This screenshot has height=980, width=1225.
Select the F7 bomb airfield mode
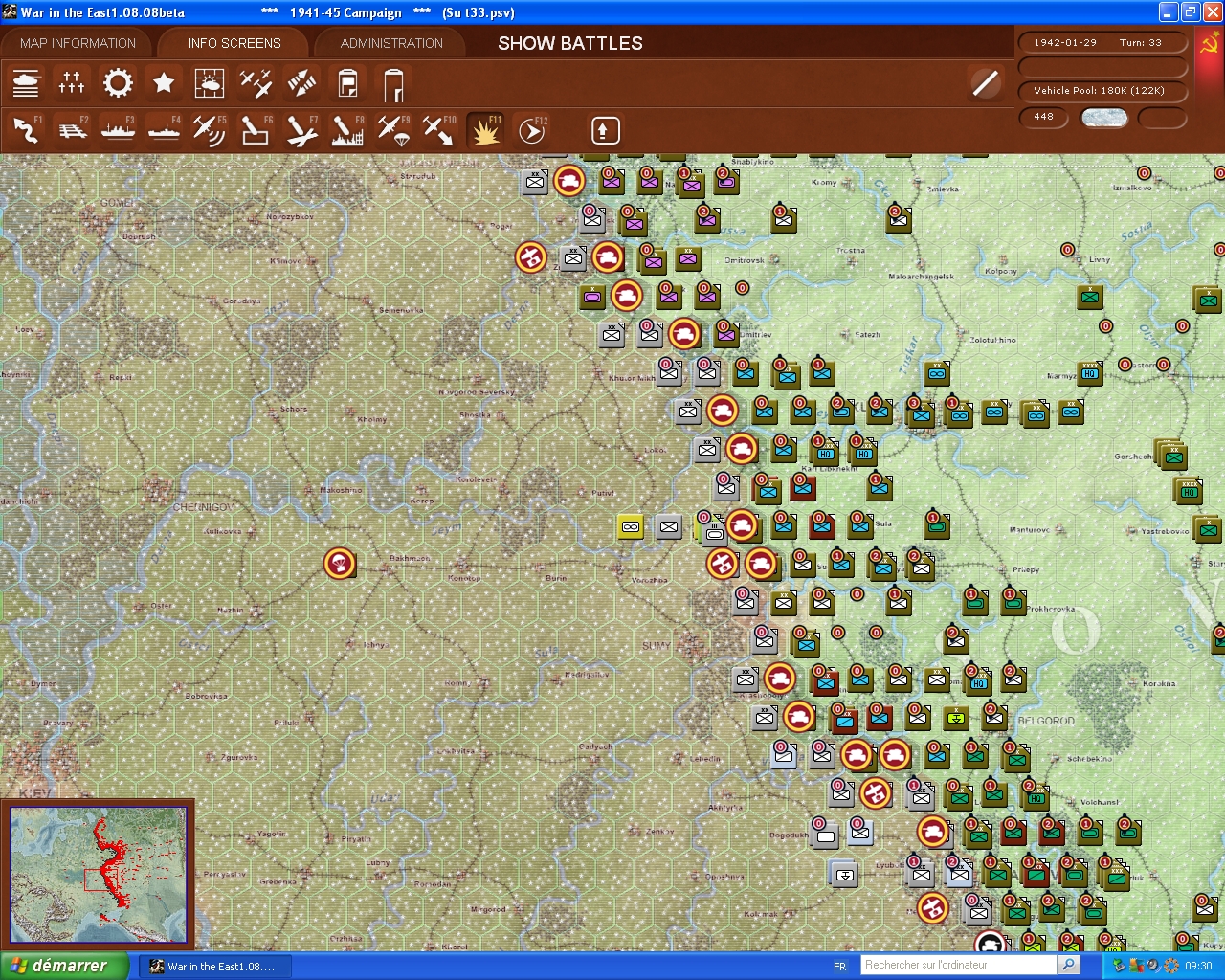[301, 129]
